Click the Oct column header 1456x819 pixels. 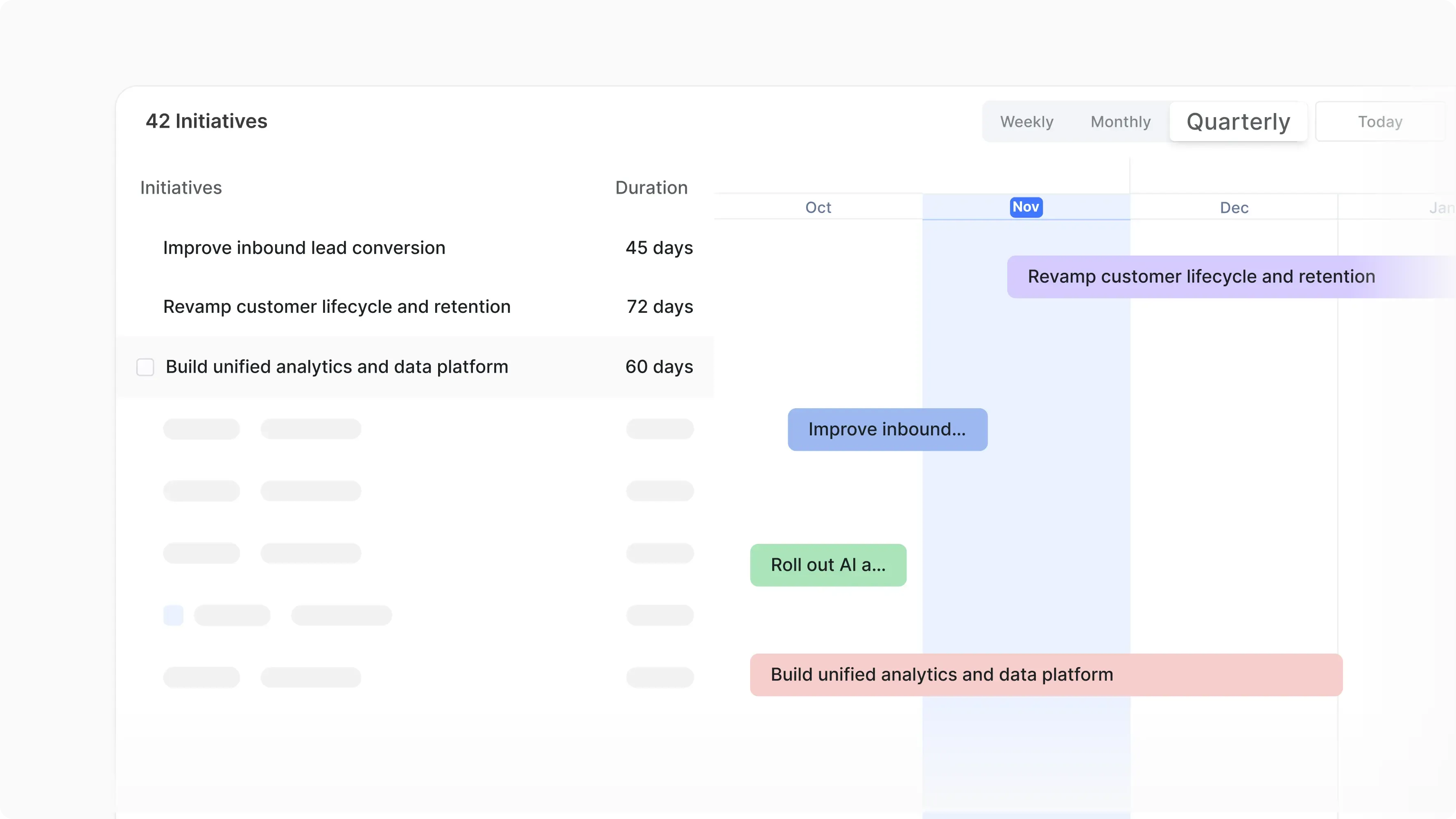coord(818,207)
